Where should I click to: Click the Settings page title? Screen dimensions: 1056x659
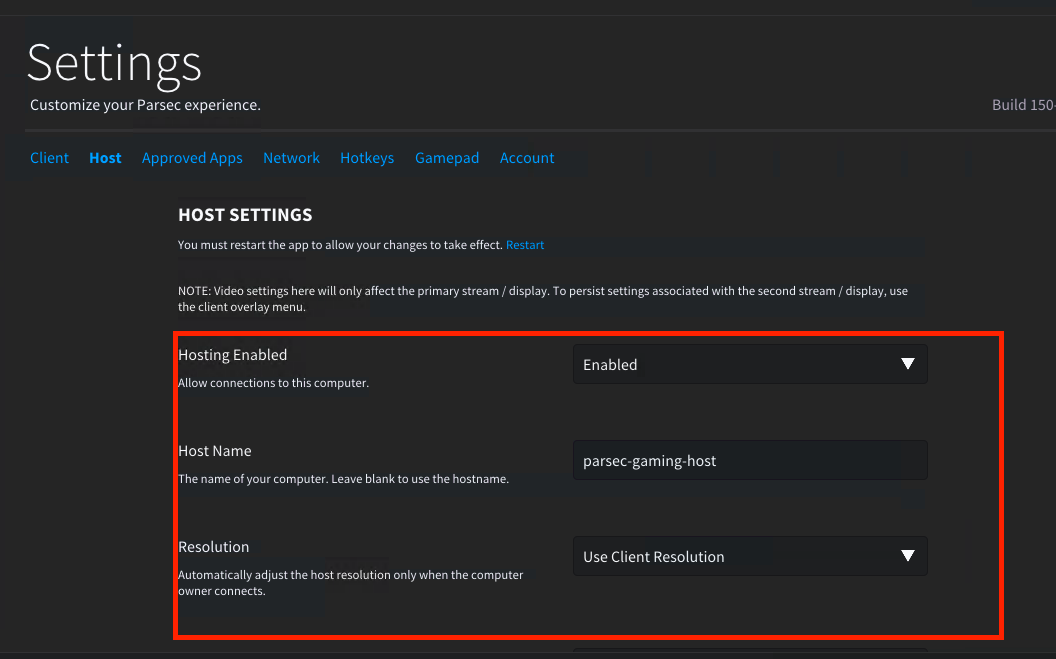pyautogui.click(x=114, y=63)
